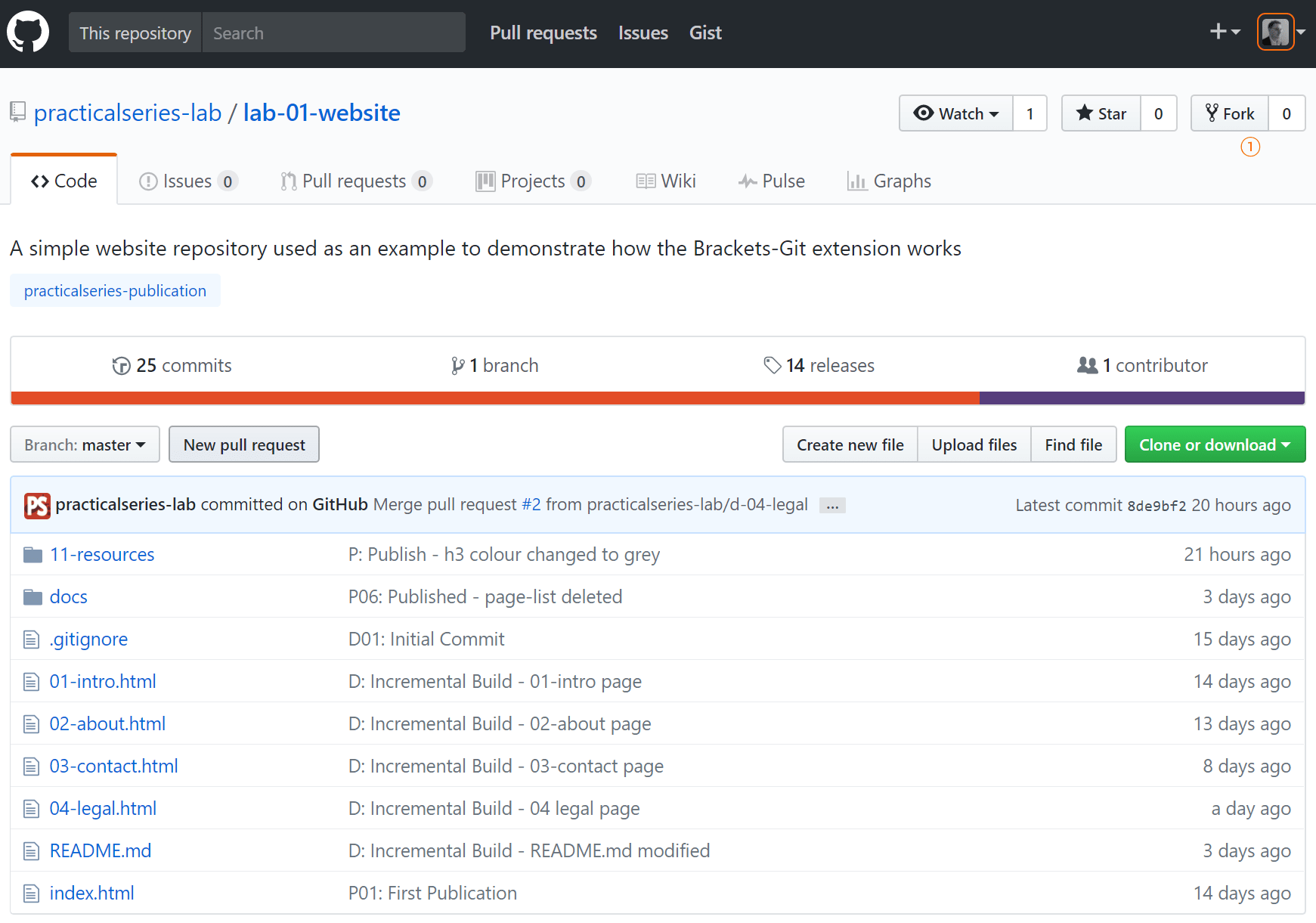Click the purple CSS language bar segment
The image size is (1316, 923).
tap(1142, 398)
